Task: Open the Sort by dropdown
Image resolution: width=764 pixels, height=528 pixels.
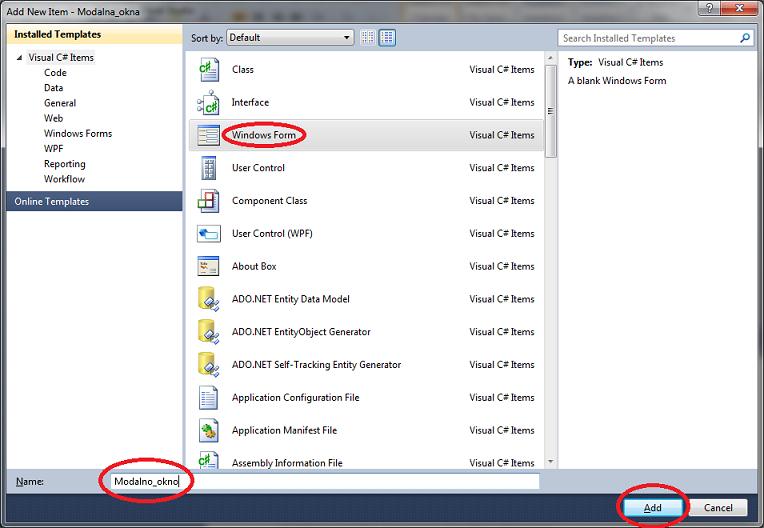Action: (x=290, y=38)
